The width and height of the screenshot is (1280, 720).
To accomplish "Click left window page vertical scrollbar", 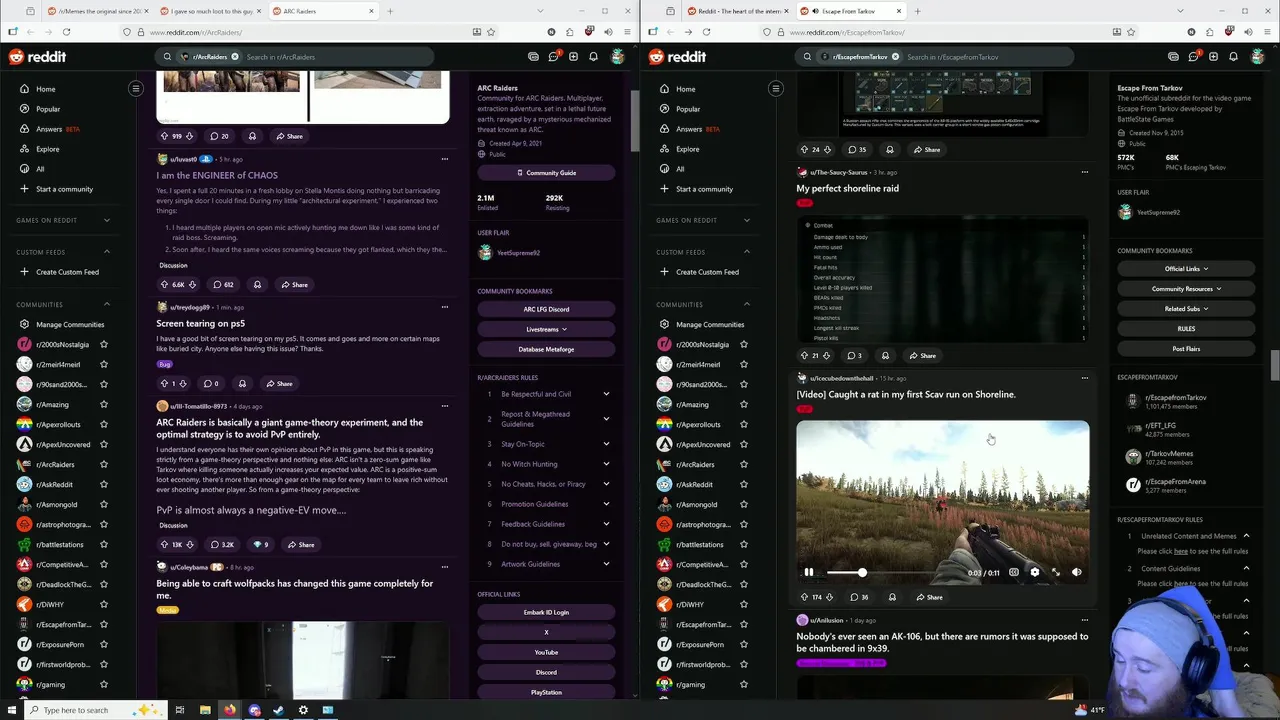I will tap(635, 120).
